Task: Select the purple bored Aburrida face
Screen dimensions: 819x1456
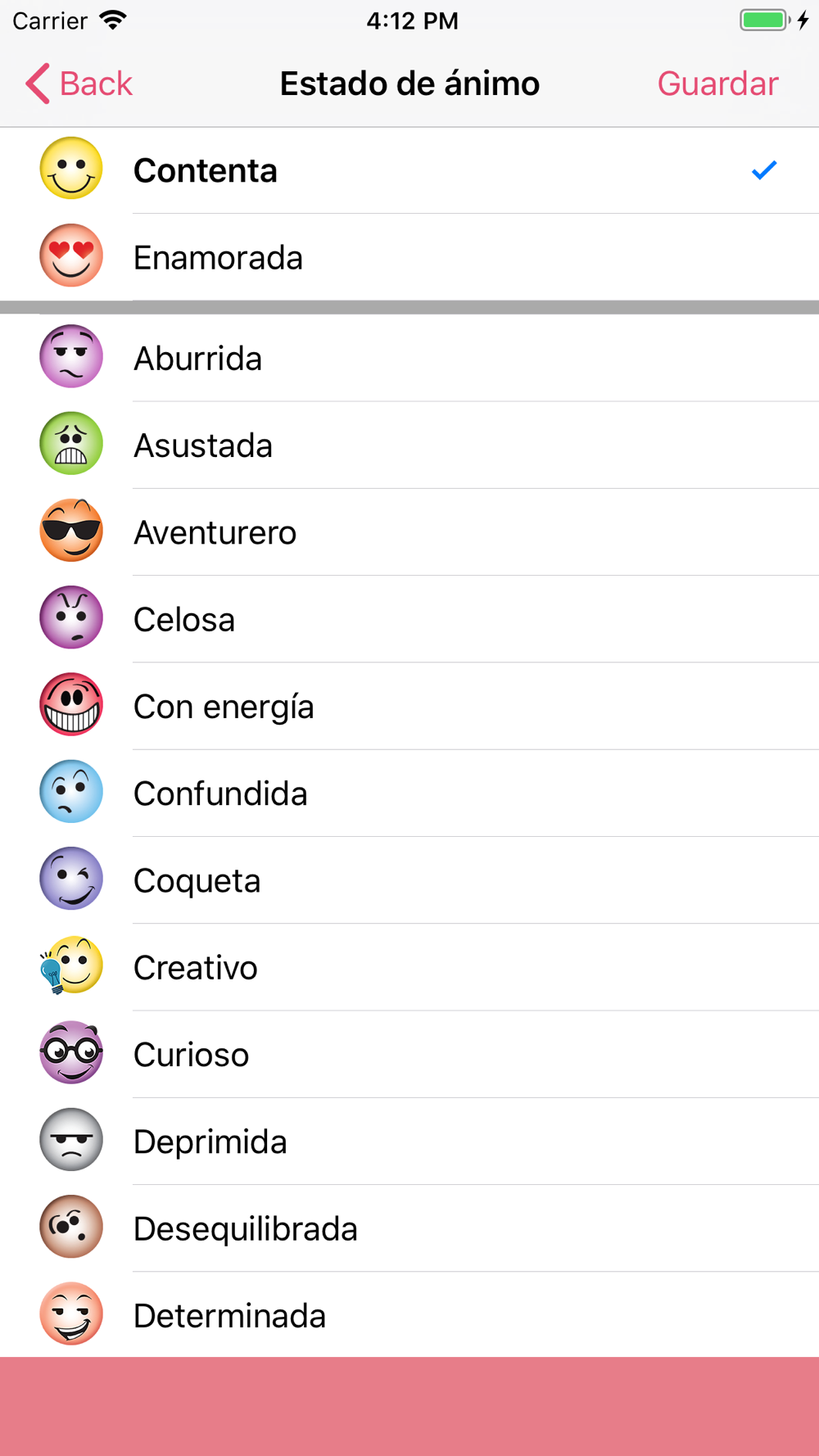Action: pos(71,357)
